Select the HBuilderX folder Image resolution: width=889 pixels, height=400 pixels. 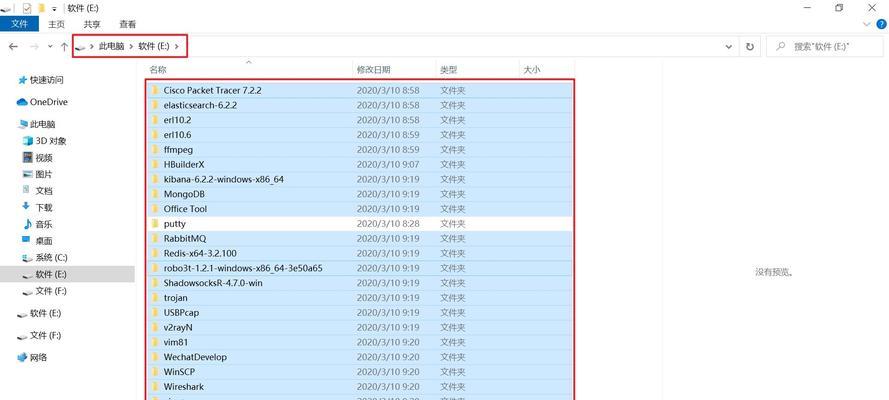[361, 164]
